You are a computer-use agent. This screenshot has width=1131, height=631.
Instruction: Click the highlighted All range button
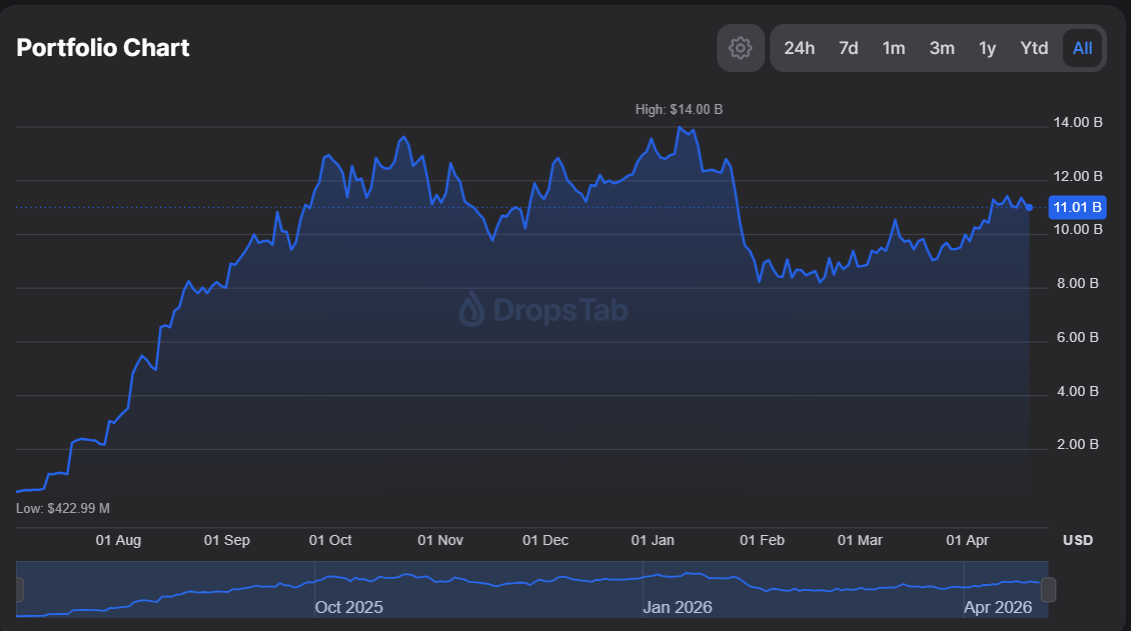tap(1082, 47)
